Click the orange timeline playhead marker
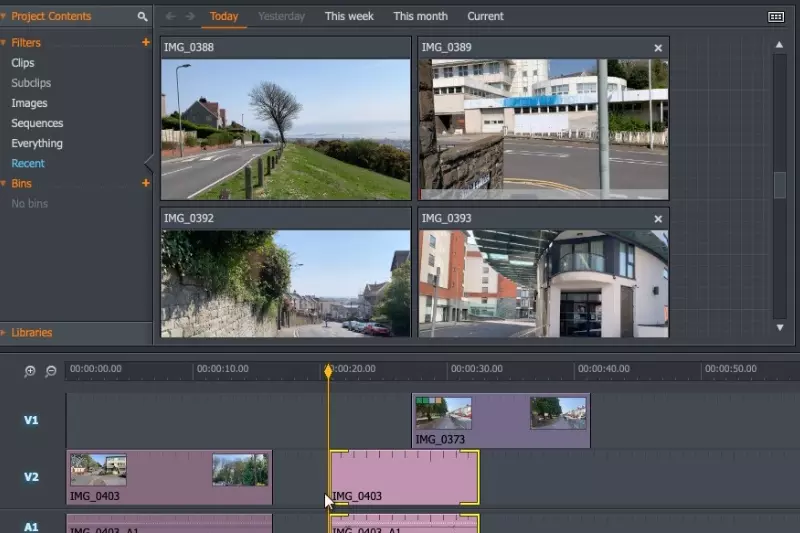800x533 pixels. (x=328, y=371)
